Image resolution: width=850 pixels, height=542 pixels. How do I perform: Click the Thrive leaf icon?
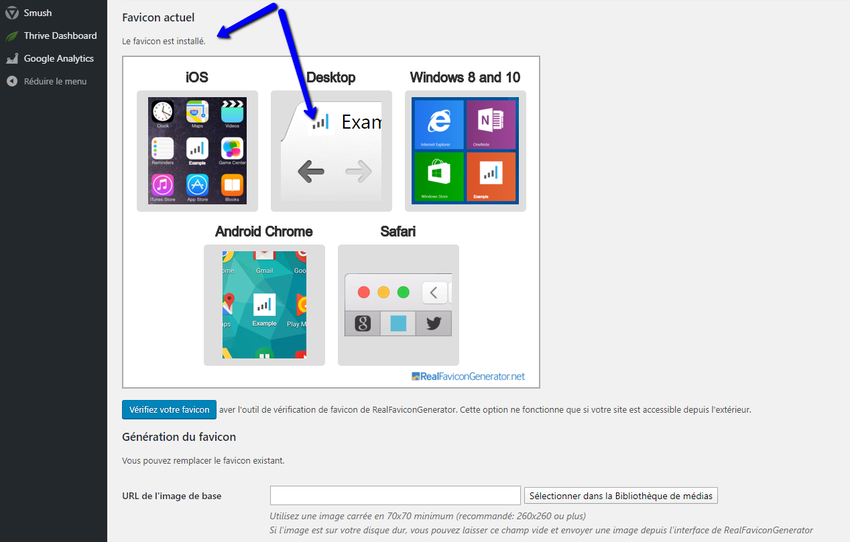coord(12,36)
